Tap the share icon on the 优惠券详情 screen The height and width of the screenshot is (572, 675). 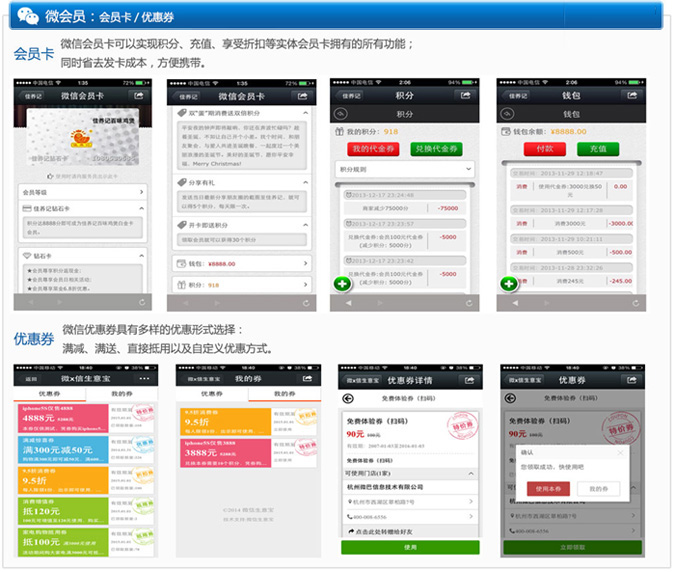(x=470, y=380)
